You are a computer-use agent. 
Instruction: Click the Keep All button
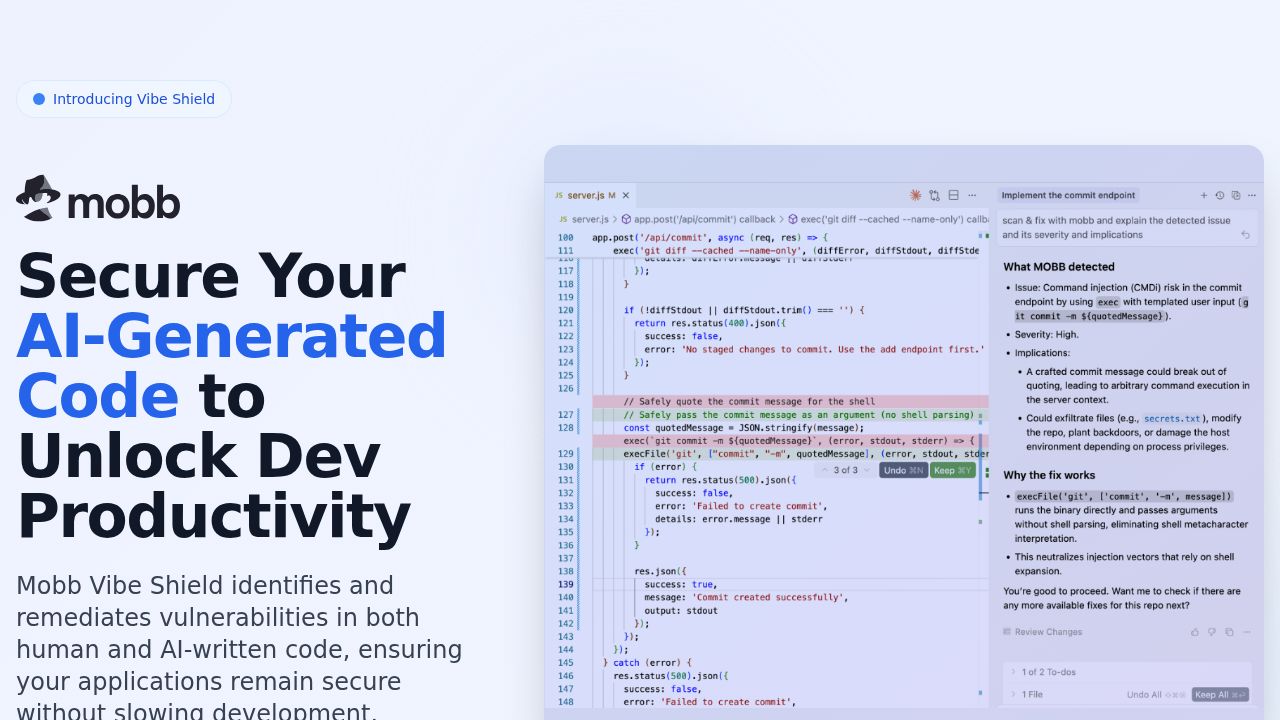pos(1221,695)
